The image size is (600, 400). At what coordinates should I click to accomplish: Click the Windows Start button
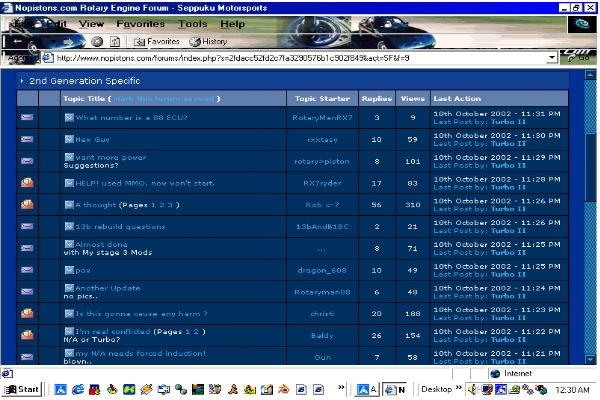click(x=22, y=388)
